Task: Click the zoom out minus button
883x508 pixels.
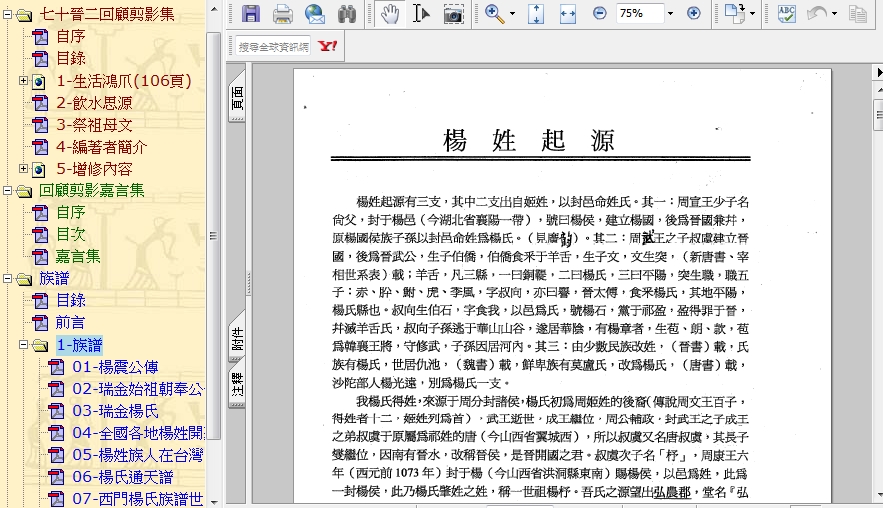Action: (x=599, y=14)
